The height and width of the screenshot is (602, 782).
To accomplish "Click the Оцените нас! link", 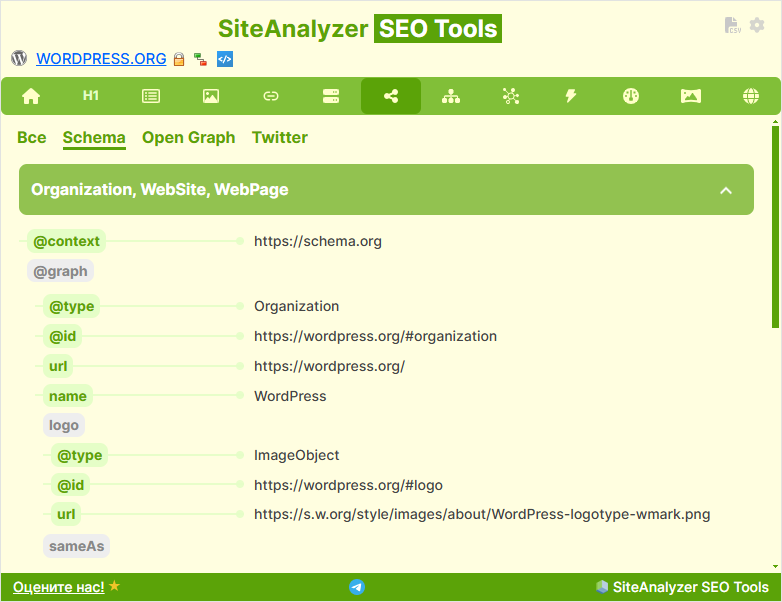I will (59, 587).
